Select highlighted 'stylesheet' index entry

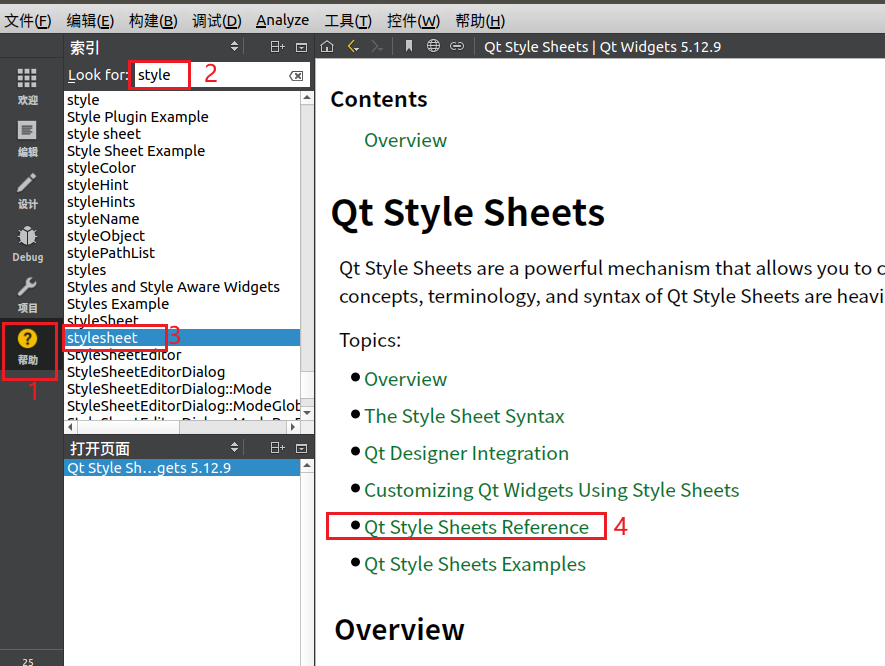point(182,338)
